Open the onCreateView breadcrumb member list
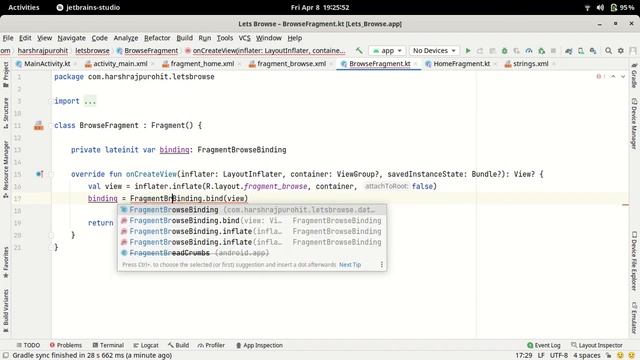The width and height of the screenshot is (640, 360). click(265, 51)
